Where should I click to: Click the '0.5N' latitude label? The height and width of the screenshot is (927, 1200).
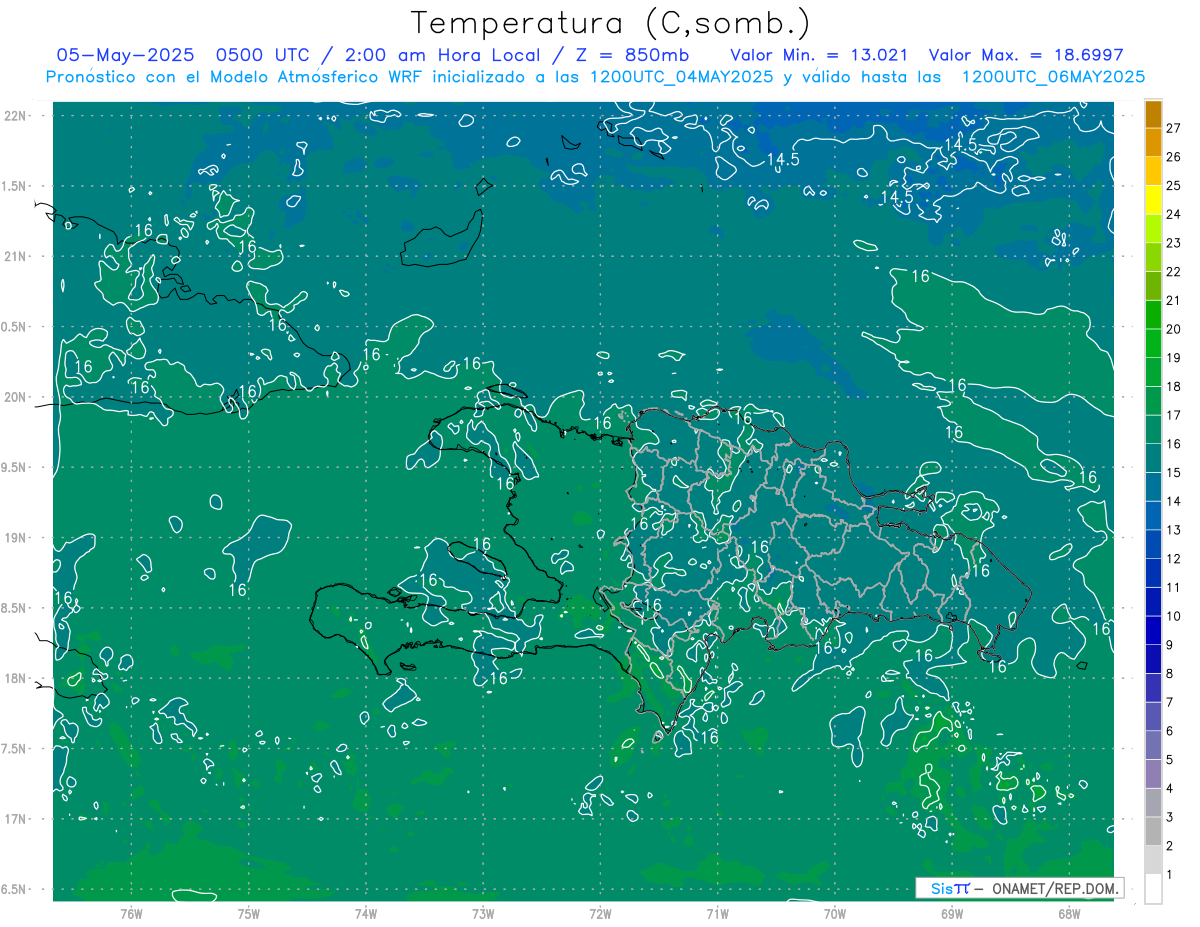click(x=14, y=327)
